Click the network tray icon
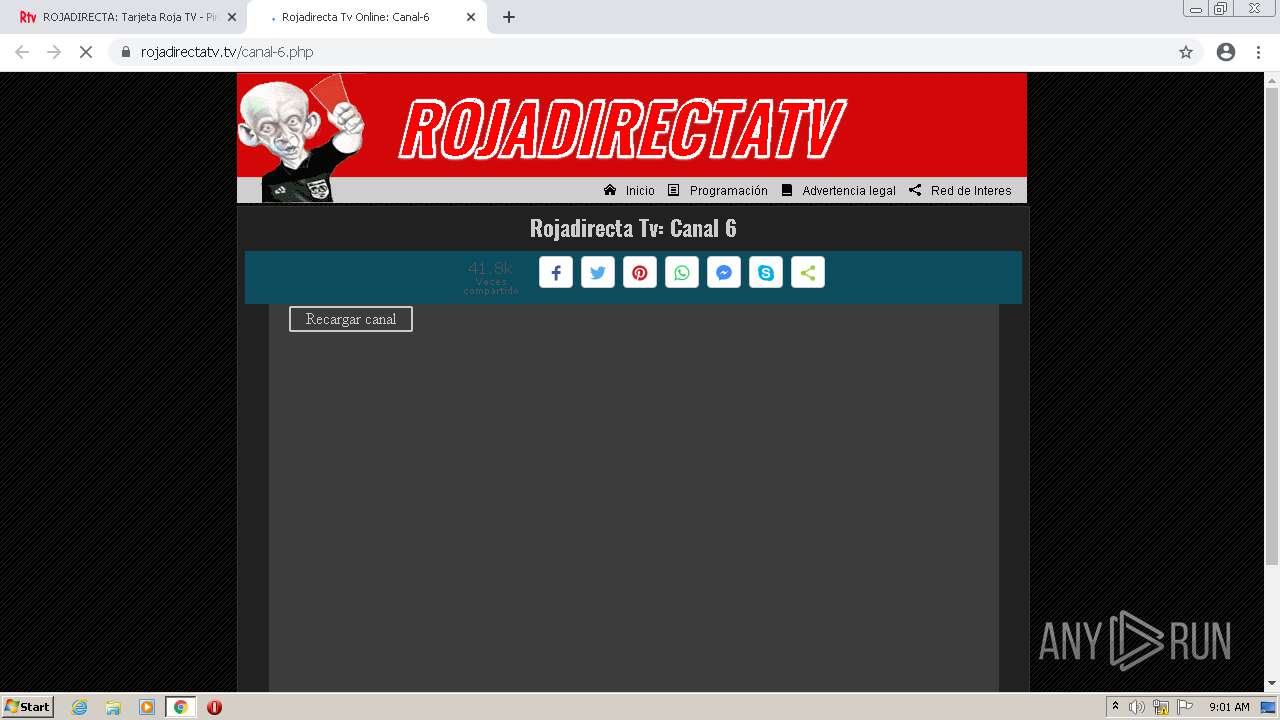Screen dimensions: 1280x720 pyautogui.click(x=1161, y=707)
